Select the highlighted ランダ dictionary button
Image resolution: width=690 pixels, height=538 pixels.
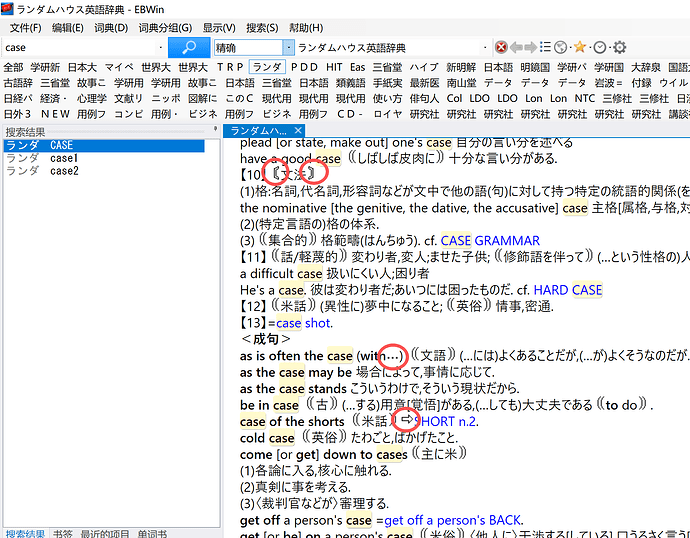267,67
